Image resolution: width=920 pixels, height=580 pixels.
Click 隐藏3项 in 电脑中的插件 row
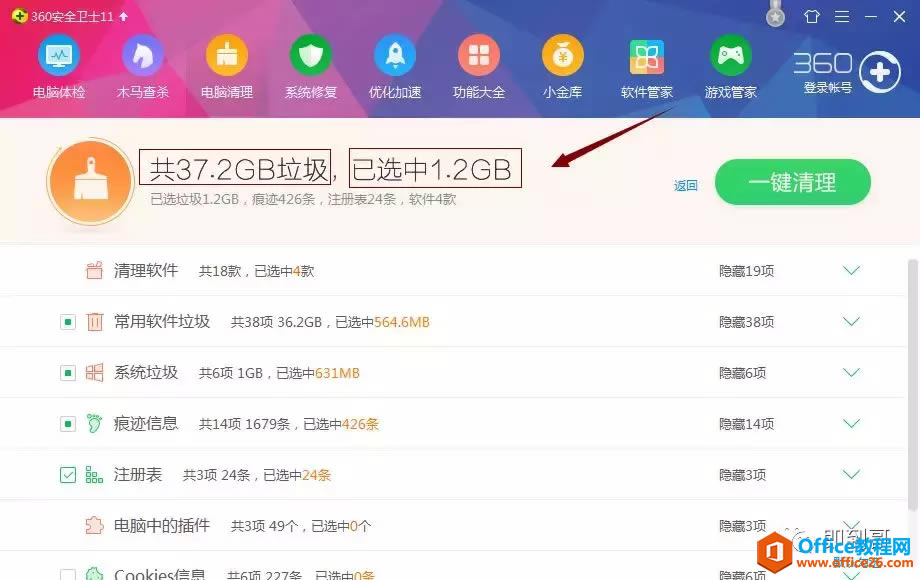742,526
